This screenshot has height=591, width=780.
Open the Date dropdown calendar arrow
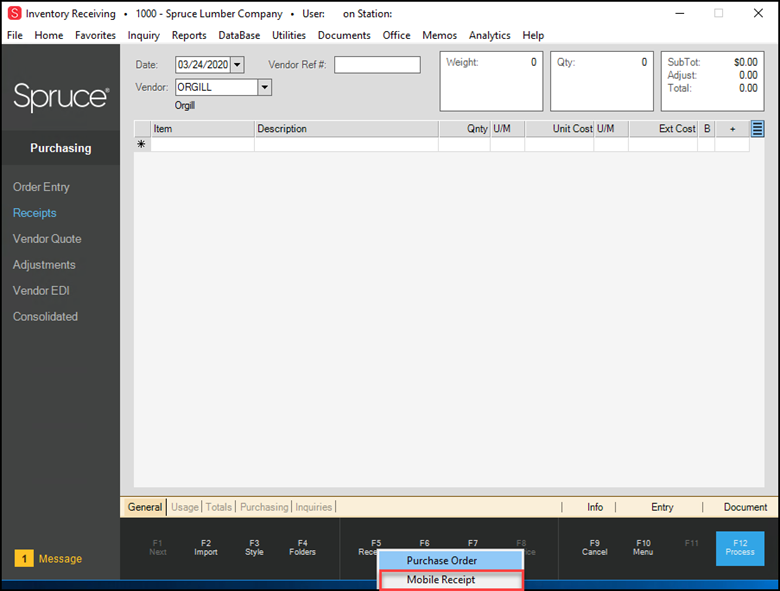click(x=237, y=65)
